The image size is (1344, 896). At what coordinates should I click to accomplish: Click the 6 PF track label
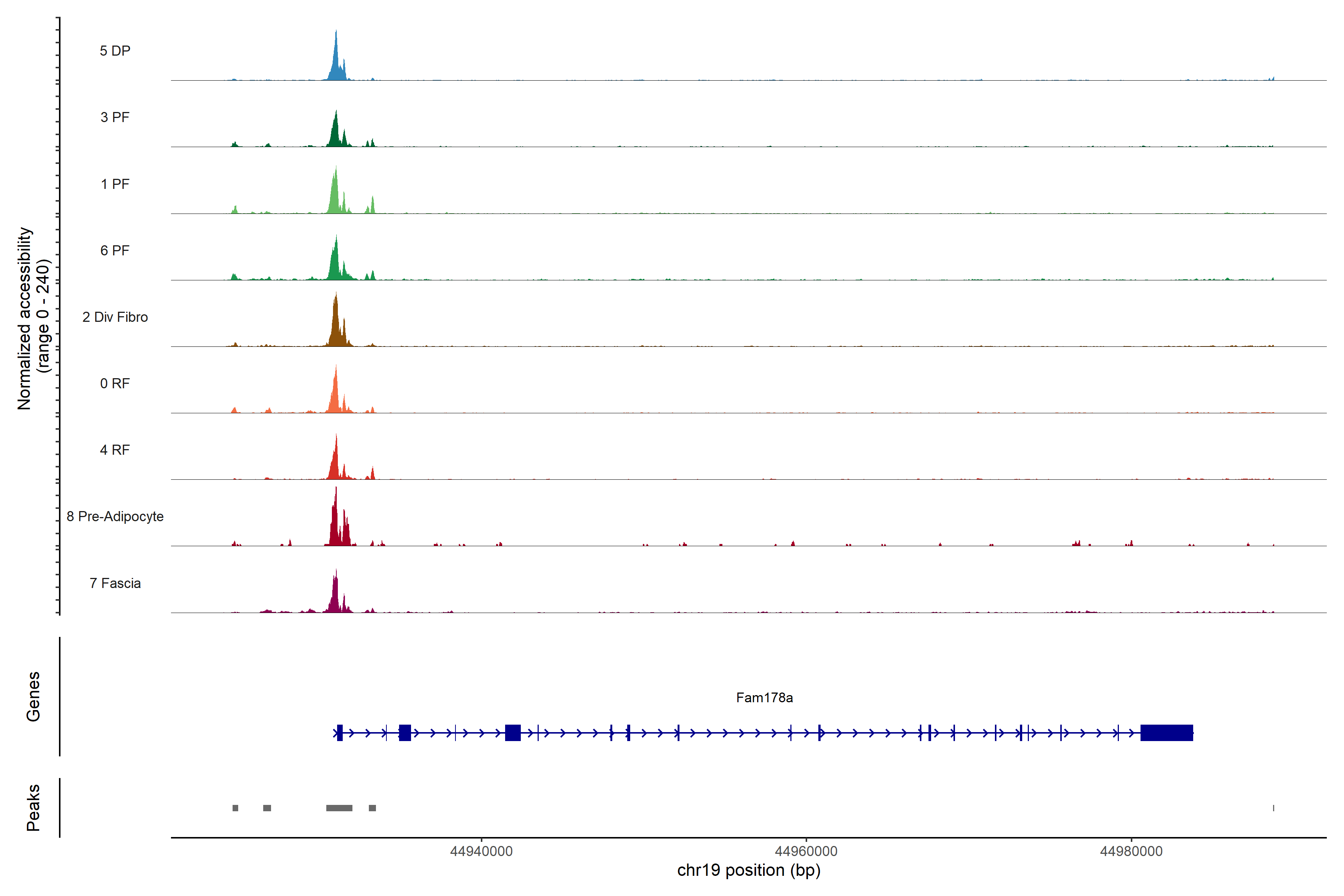point(115,250)
